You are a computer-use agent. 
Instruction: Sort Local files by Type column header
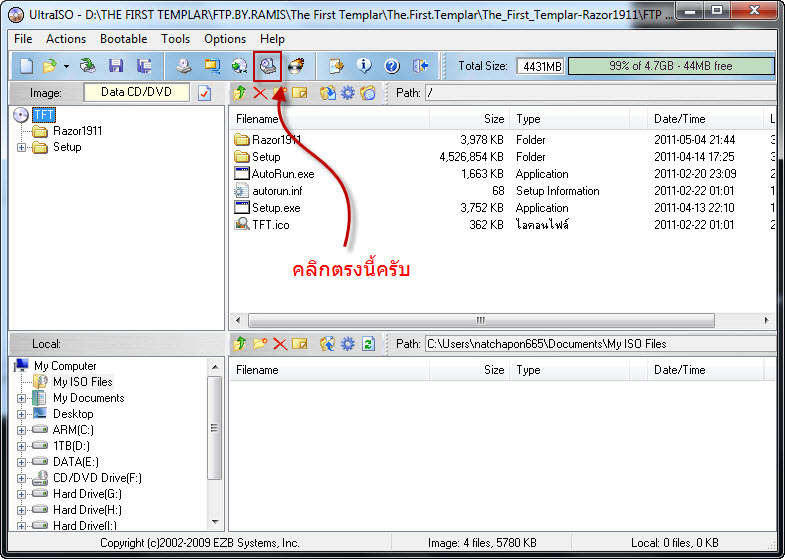point(569,370)
